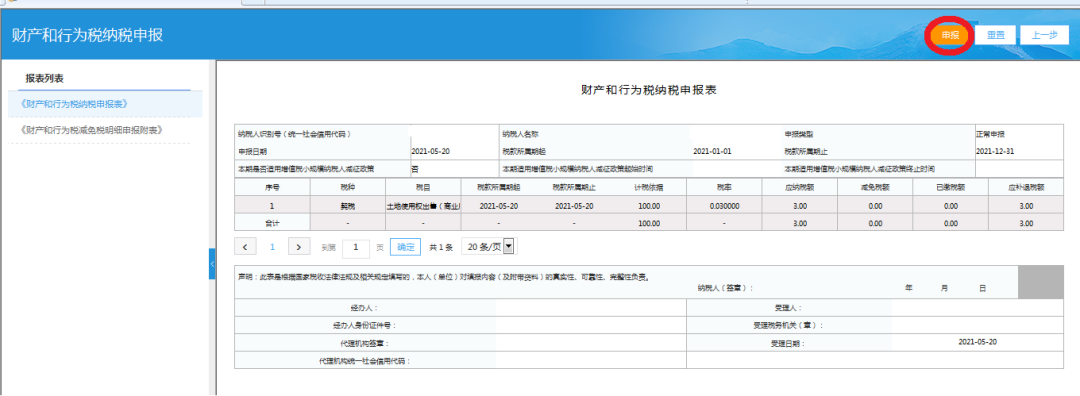This screenshot has height=396, width=1080.
Task: Click the 受理日期 value 2021-05-20
Action: [977, 342]
